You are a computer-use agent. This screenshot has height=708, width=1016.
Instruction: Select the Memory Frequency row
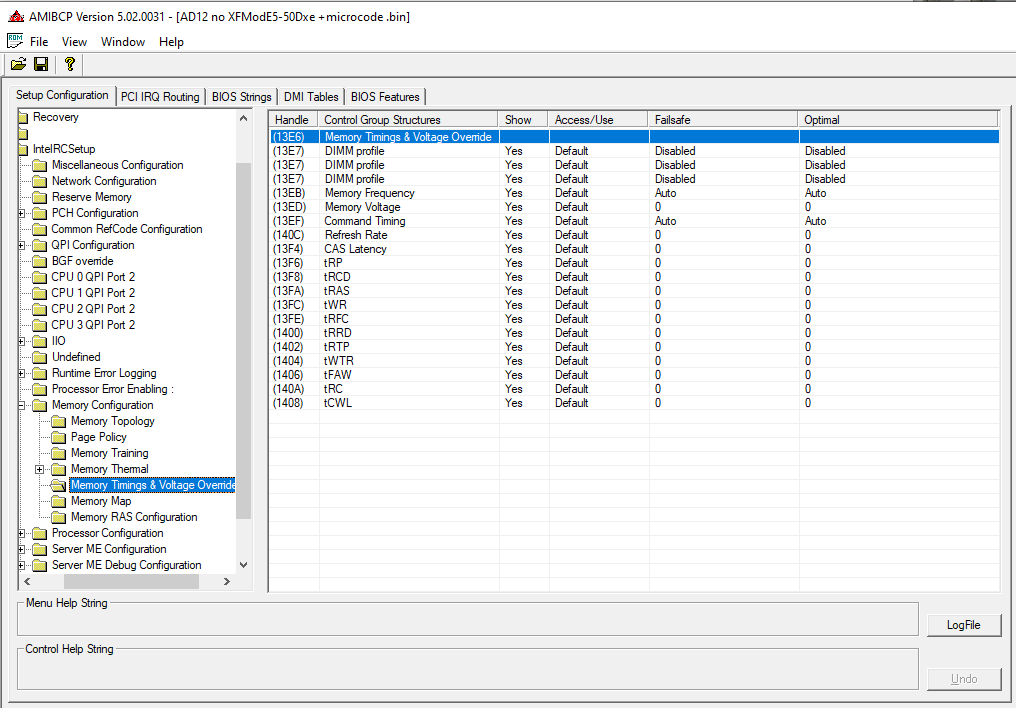coord(634,193)
